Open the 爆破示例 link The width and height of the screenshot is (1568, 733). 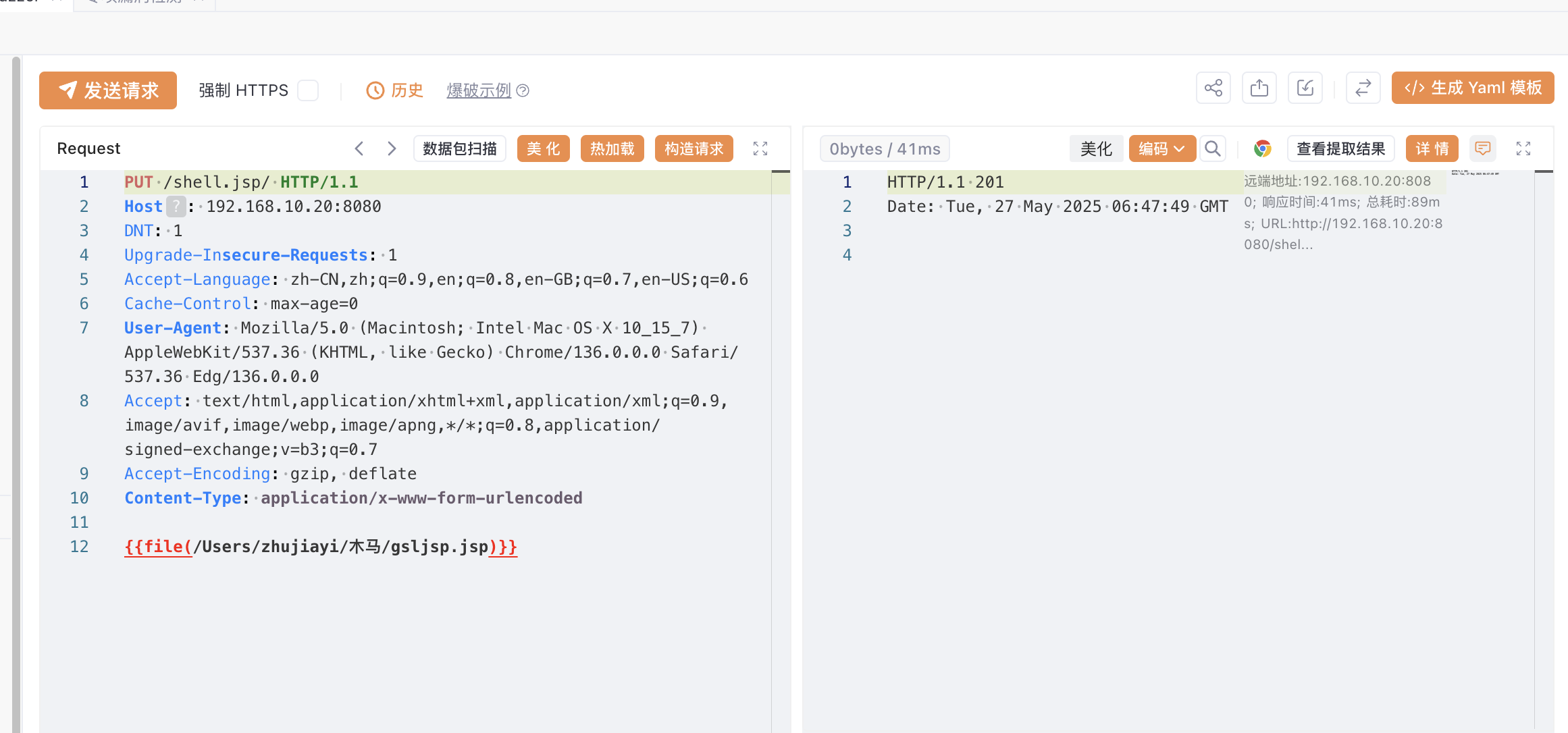(479, 90)
